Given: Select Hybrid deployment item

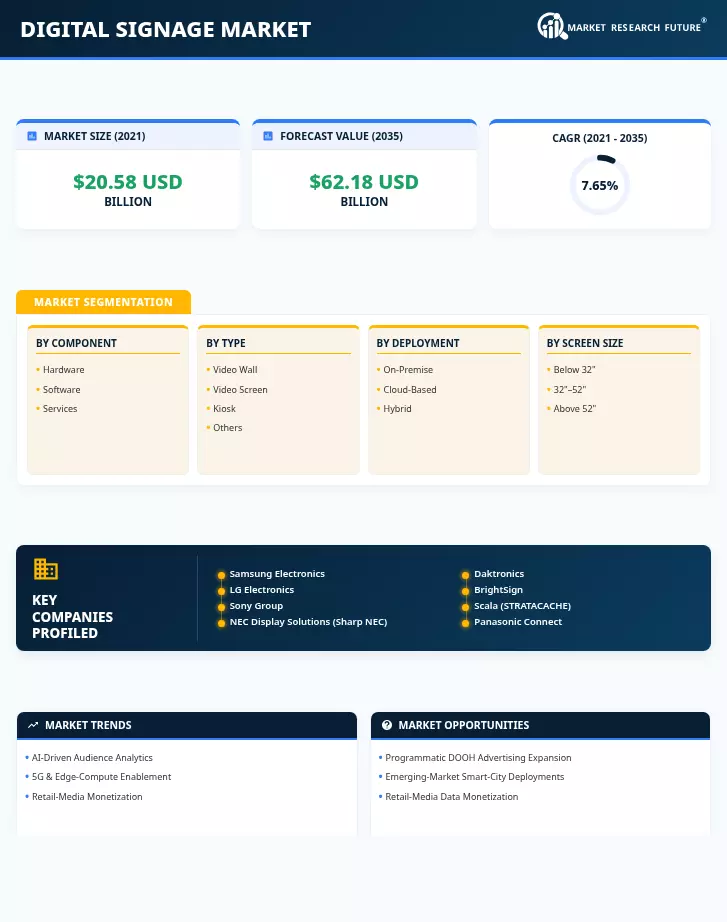Looking at the screenshot, I should 398,409.
